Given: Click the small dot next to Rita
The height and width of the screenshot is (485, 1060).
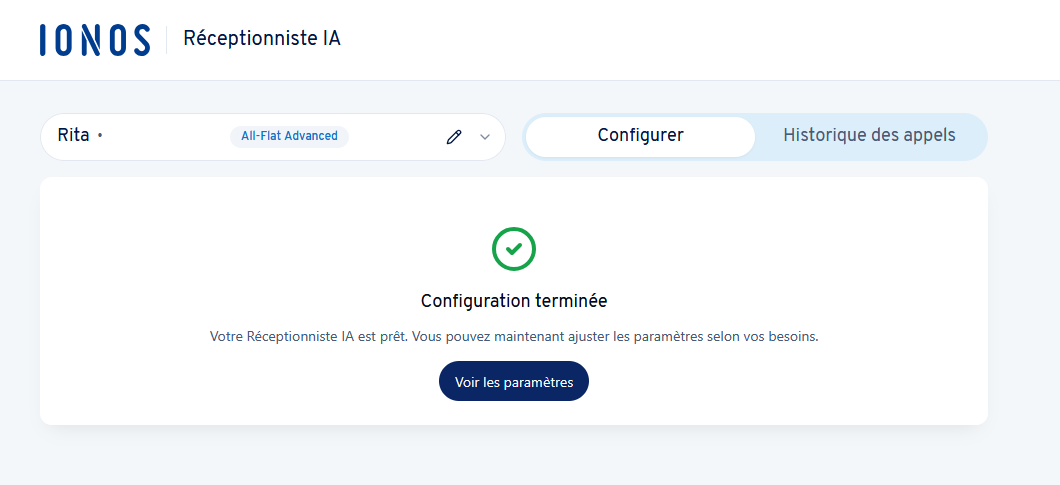Looking at the screenshot, I should [x=100, y=136].
